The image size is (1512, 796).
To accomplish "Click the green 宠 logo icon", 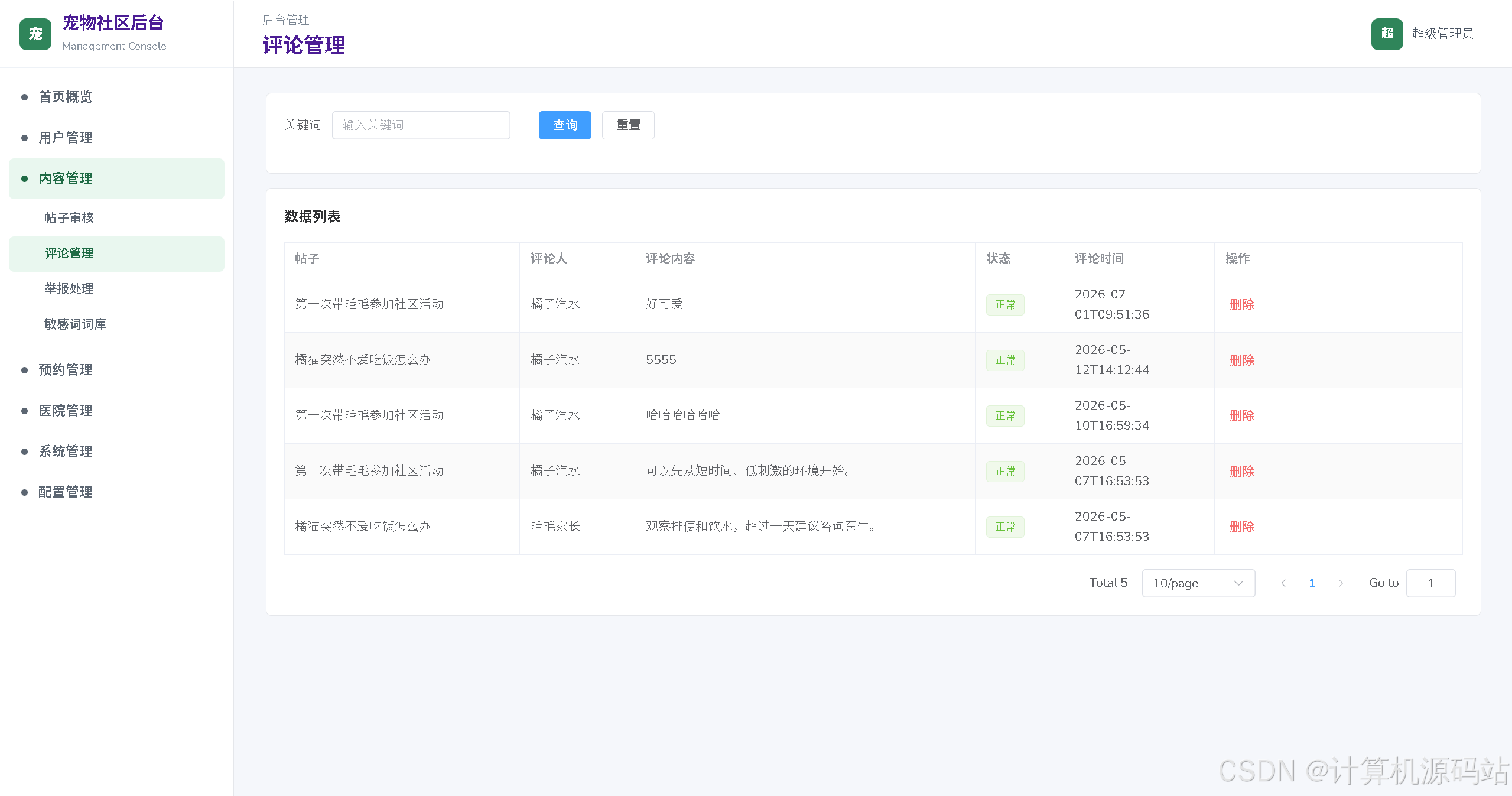I will (x=35, y=34).
